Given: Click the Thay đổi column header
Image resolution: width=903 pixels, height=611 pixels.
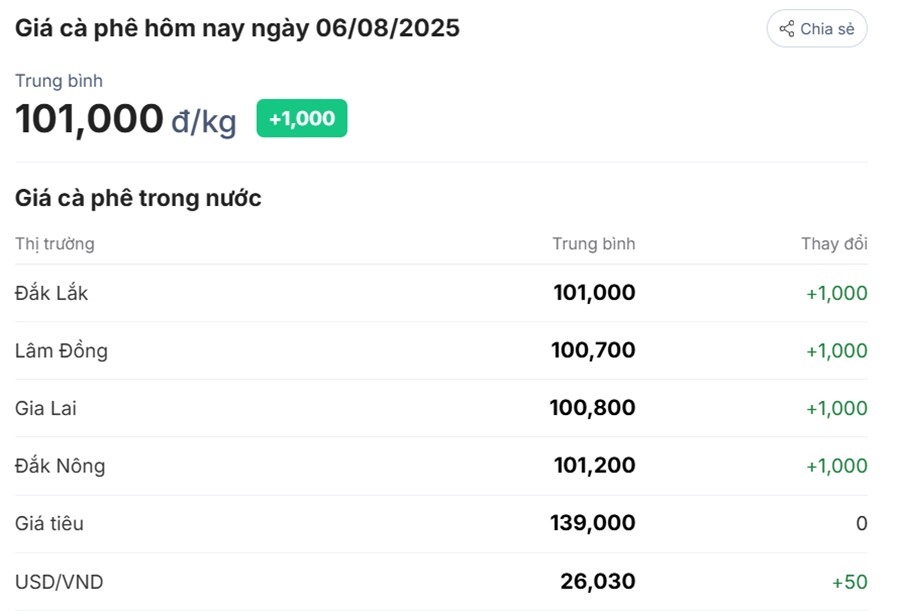Looking at the screenshot, I should pyautogui.click(x=834, y=244).
